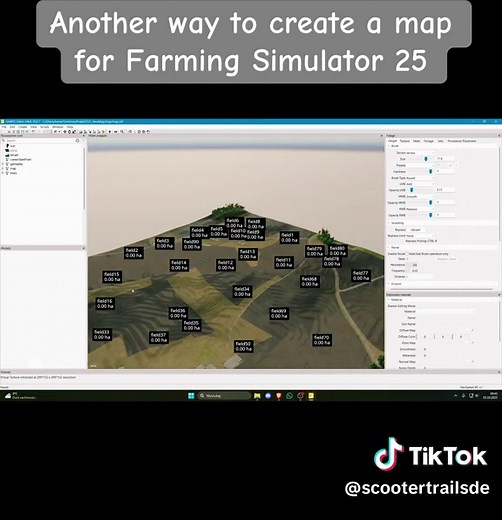Click the Random Seed button
The height and width of the screenshot is (520, 502).
coord(446,259)
